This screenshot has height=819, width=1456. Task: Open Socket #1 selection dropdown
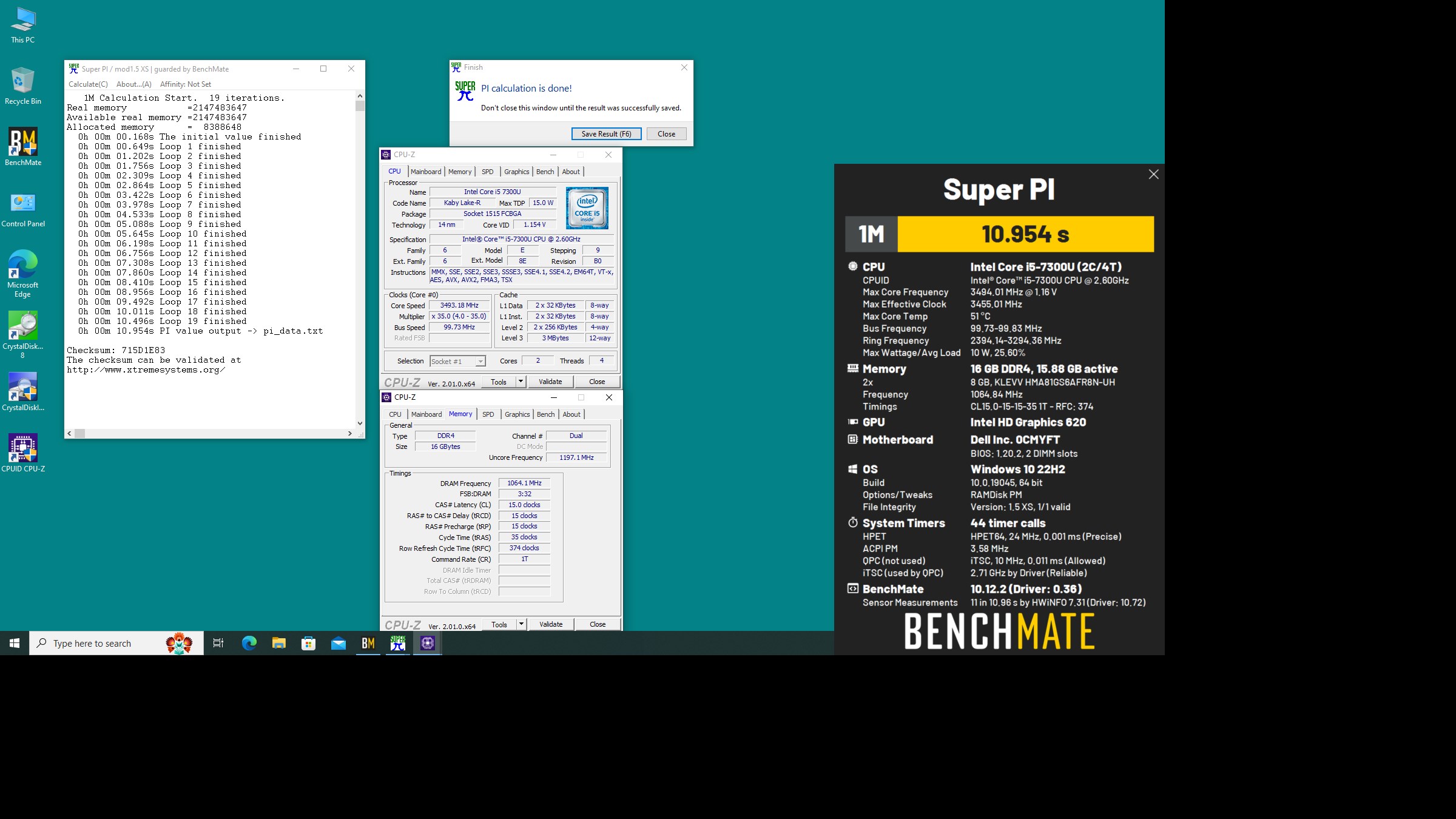click(x=457, y=362)
